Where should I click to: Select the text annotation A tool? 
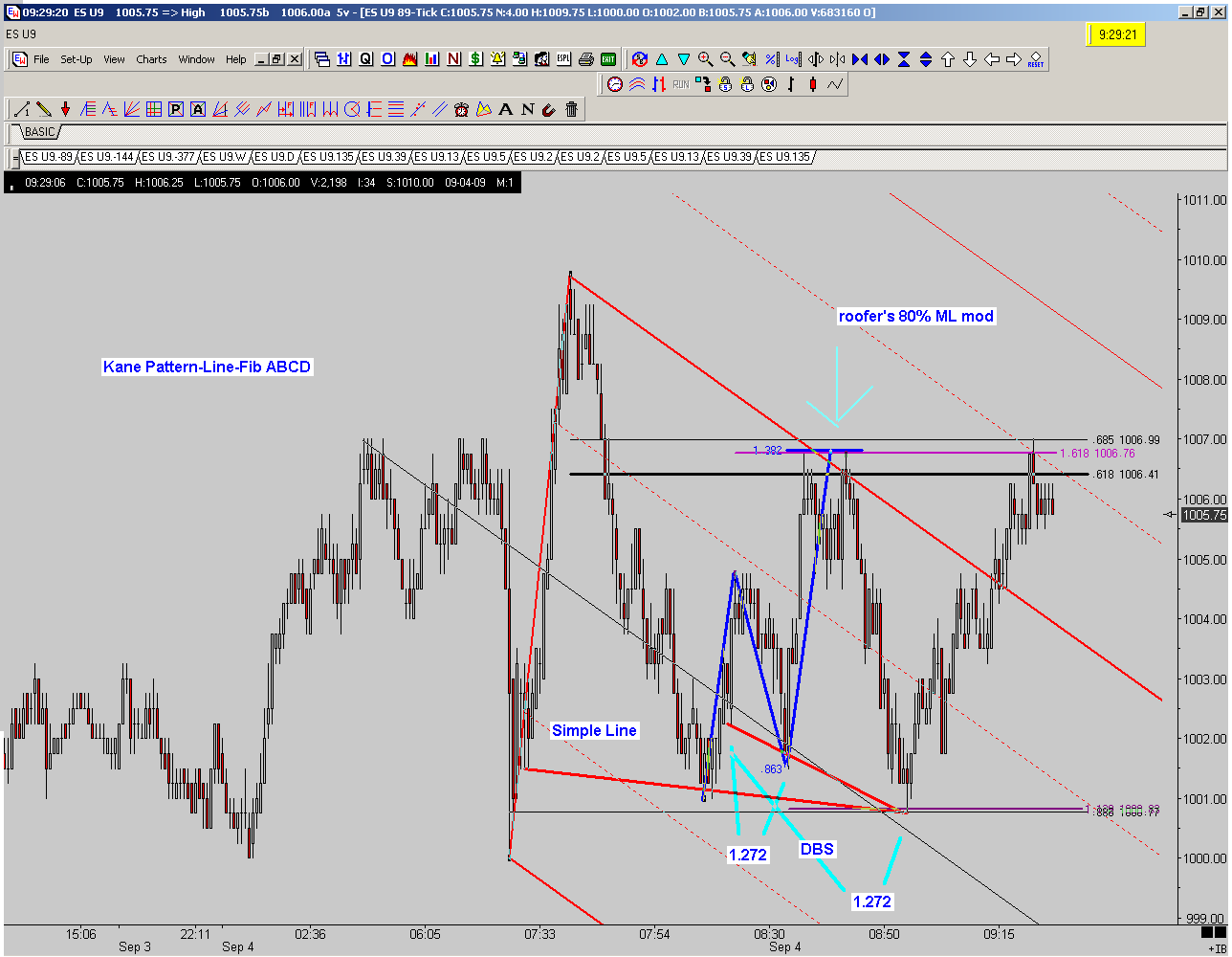pyautogui.click(x=506, y=109)
